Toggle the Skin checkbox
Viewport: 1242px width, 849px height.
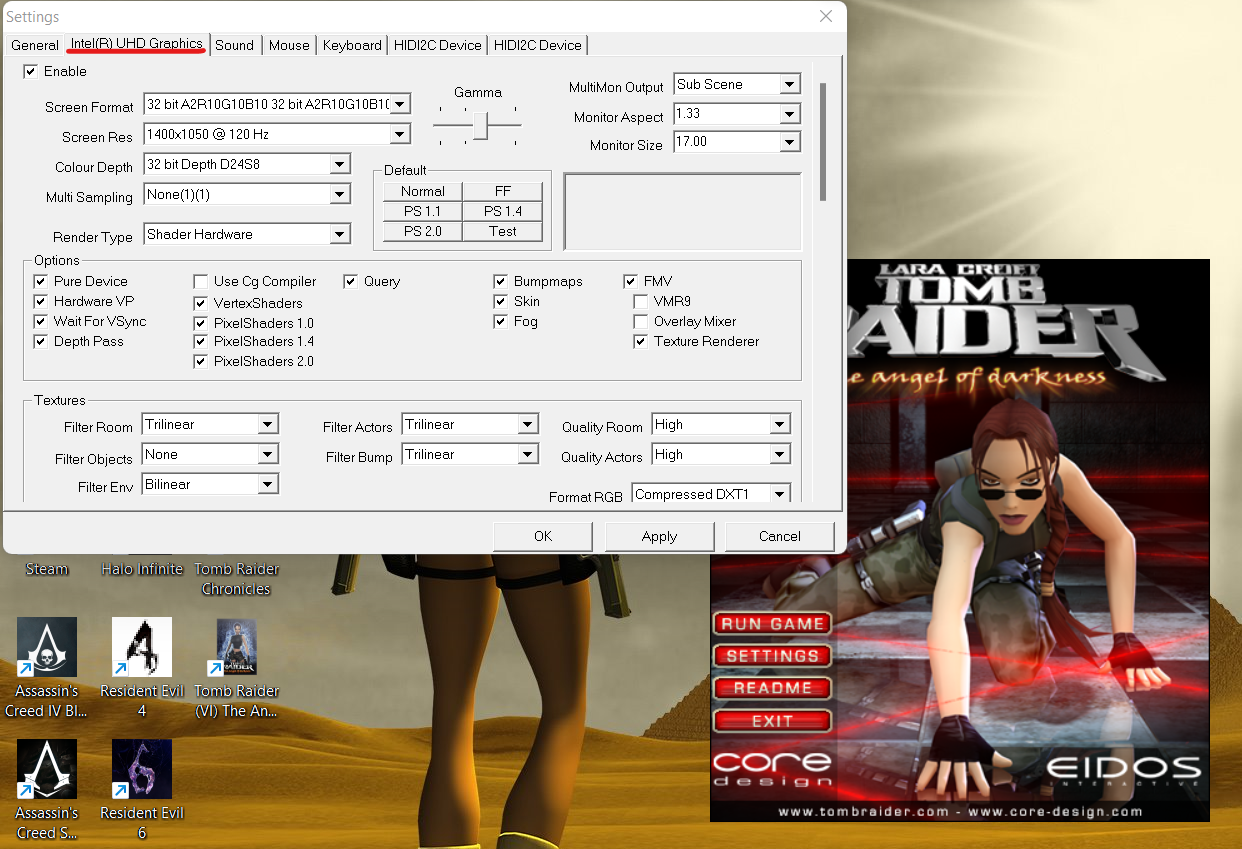[501, 302]
